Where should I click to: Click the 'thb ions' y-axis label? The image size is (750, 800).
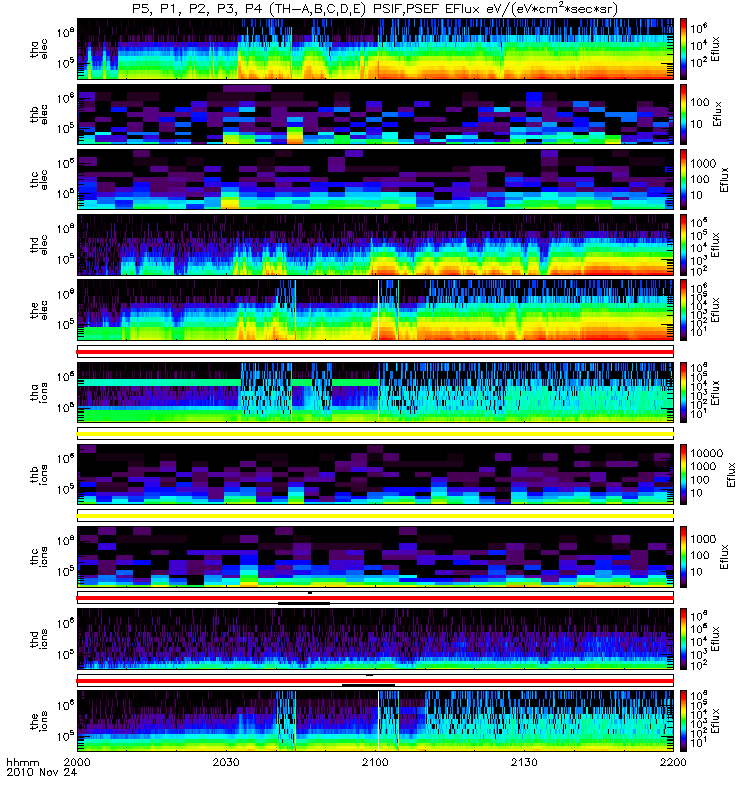pos(39,474)
